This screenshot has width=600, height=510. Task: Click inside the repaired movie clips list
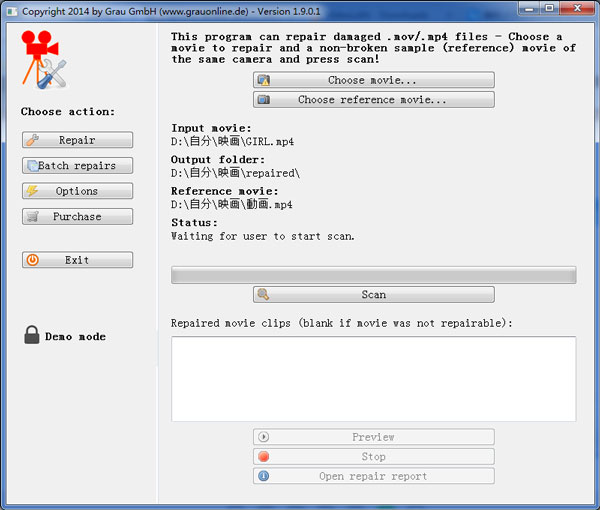click(373, 379)
